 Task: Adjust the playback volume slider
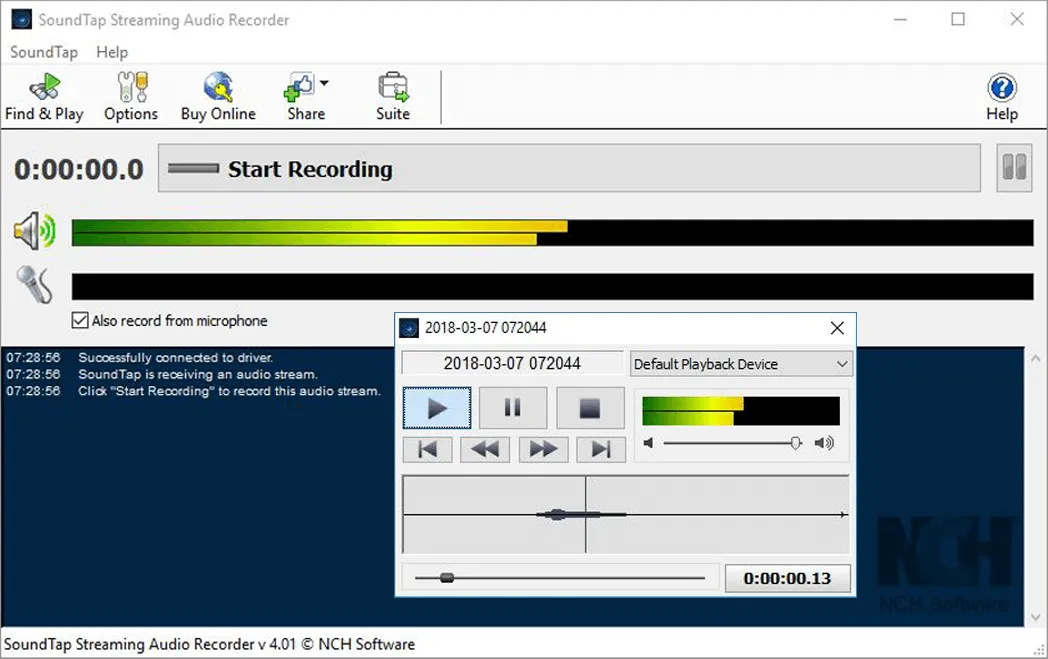(x=795, y=442)
